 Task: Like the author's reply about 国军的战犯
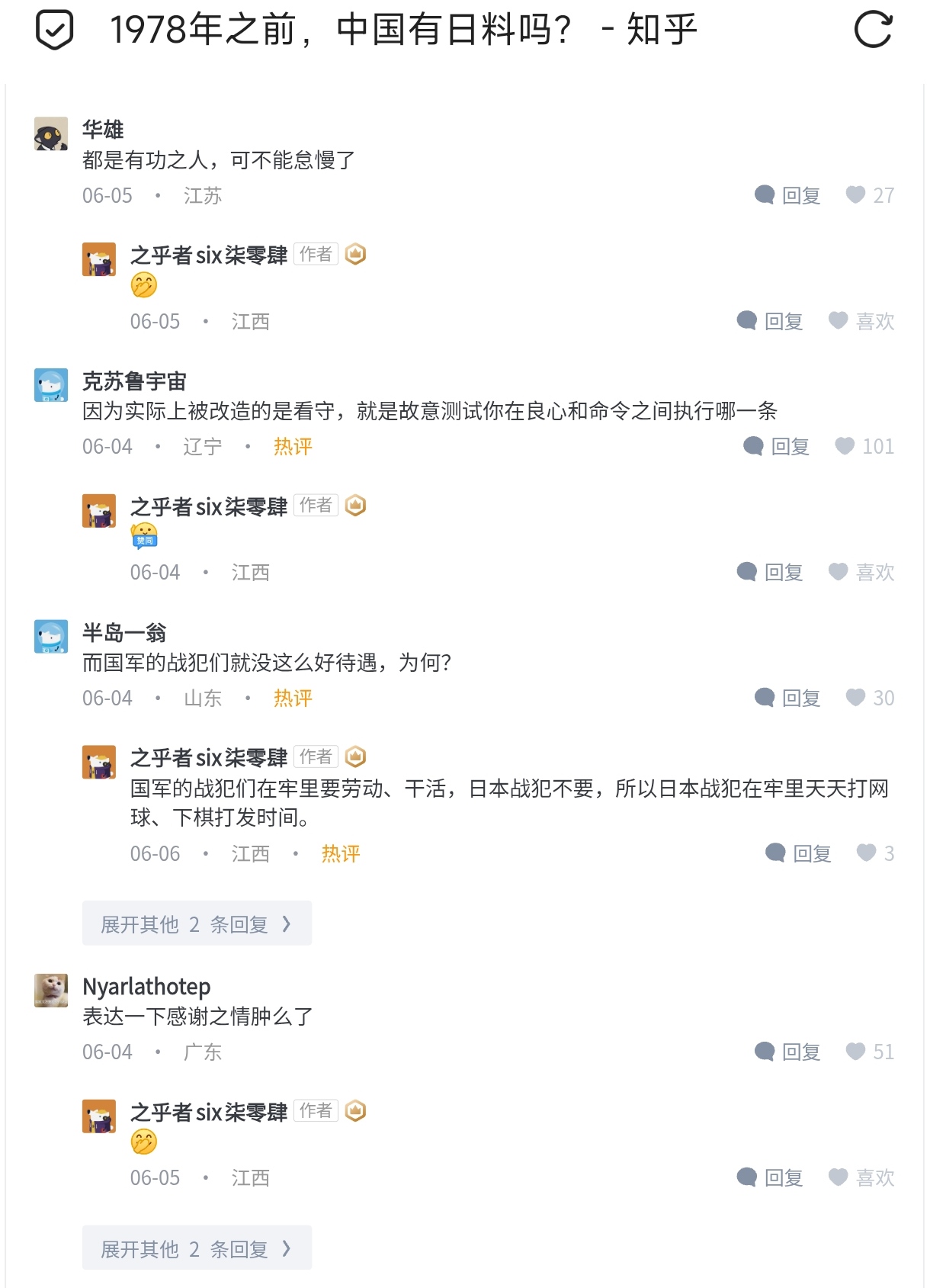point(875,853)
